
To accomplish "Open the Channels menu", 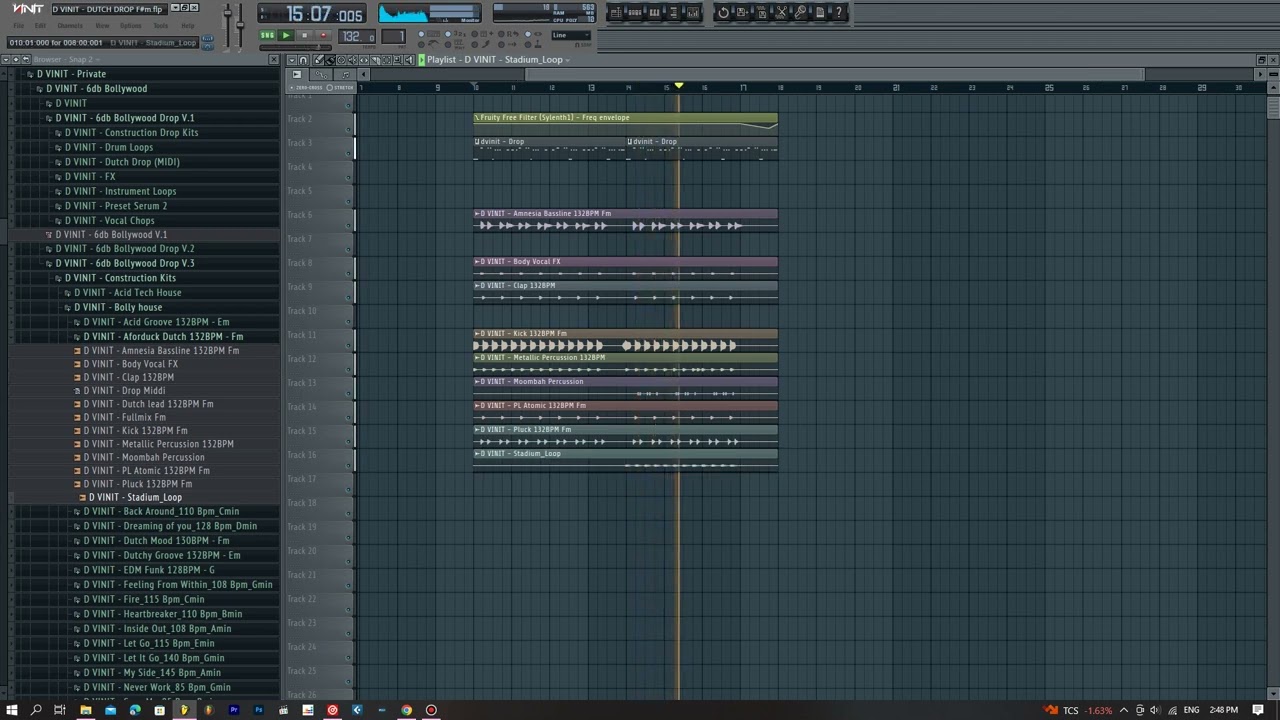I will point(70,25).
